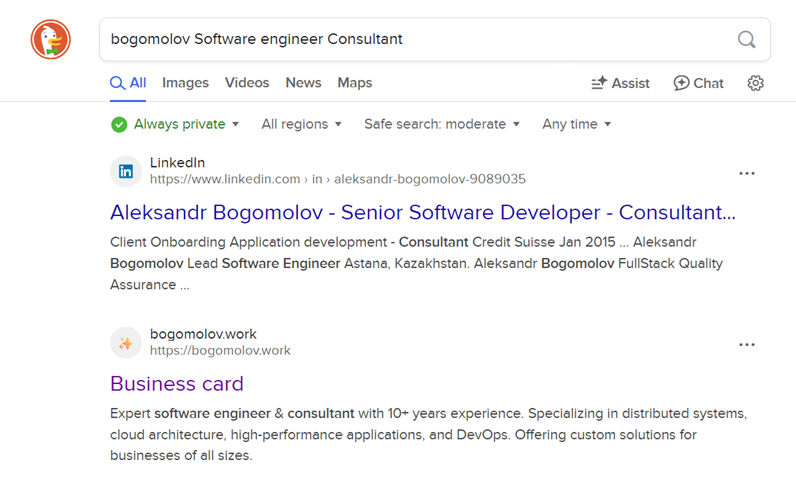This screenshot has height=484, width=796.
Task: Click the LinkedIn favicon icon
Action: coord(126,172)
